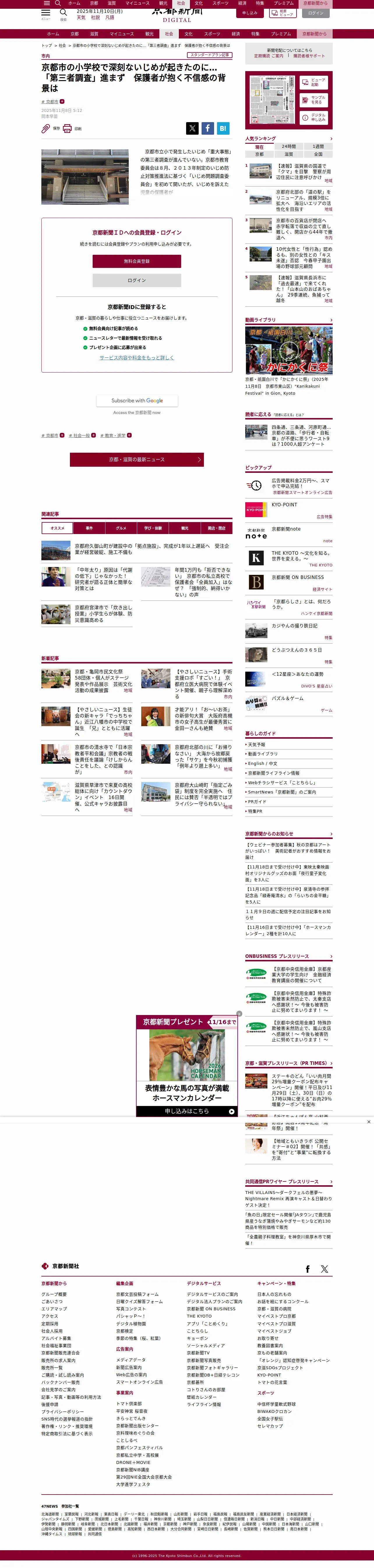This screenshot has height=1568, width=374.
Task: Open English / 中文 guide link
Action: tap(262, 763)
